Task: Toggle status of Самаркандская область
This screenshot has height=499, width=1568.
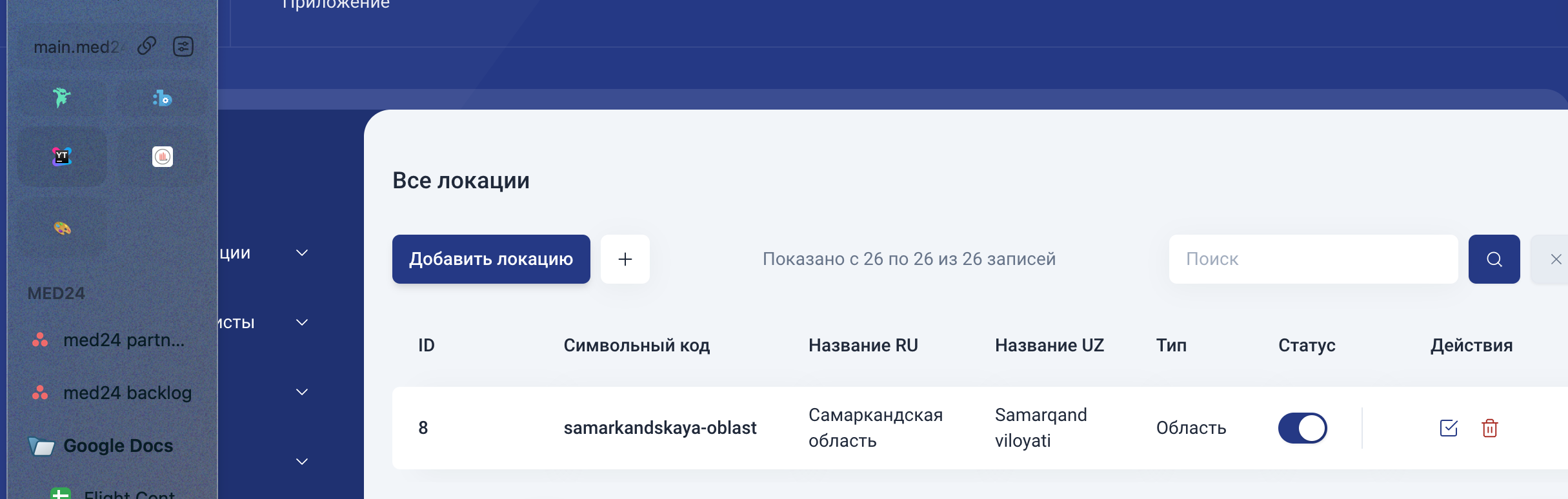Action: [x=1302, y=428]
